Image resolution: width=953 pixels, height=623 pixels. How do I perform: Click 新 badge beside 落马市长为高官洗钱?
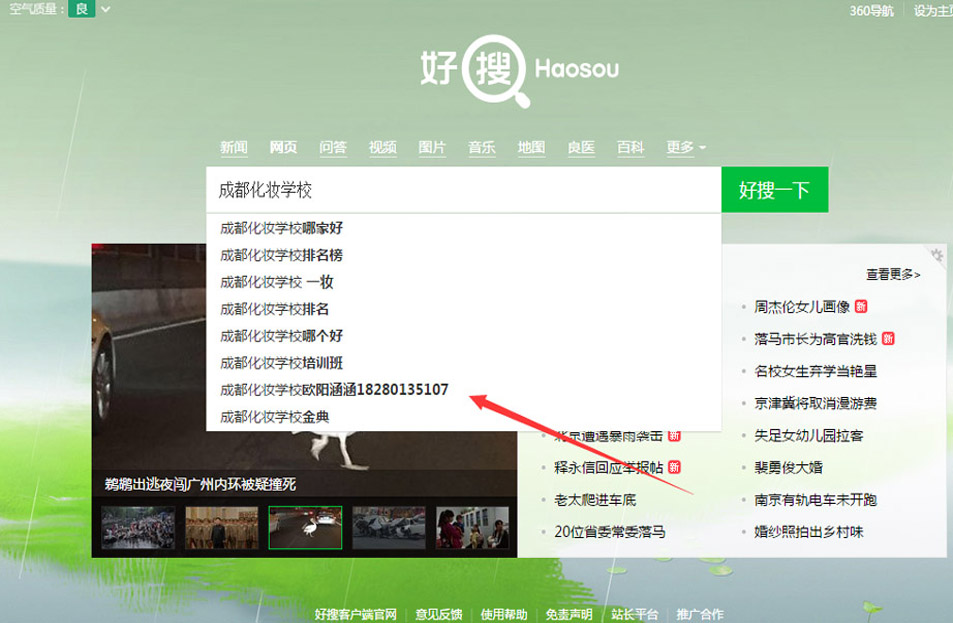click(887, 339)
